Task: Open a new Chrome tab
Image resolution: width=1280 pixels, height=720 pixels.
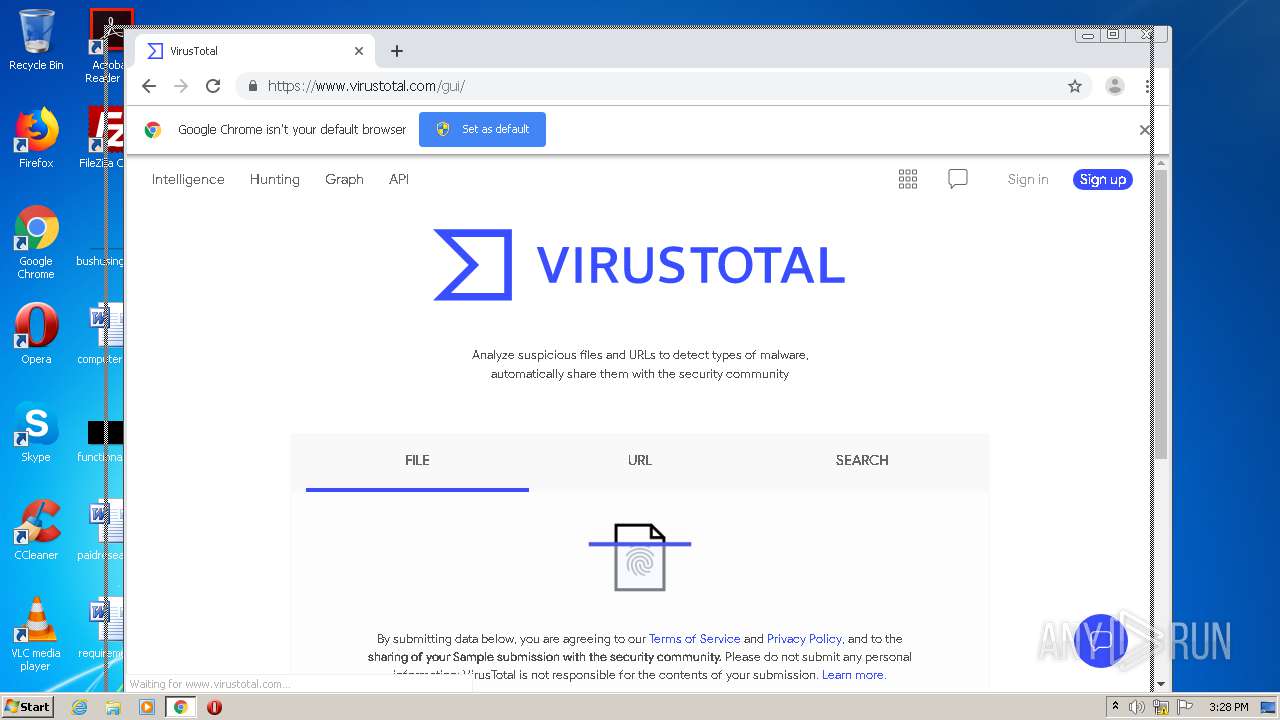Action: click(397, 51)
